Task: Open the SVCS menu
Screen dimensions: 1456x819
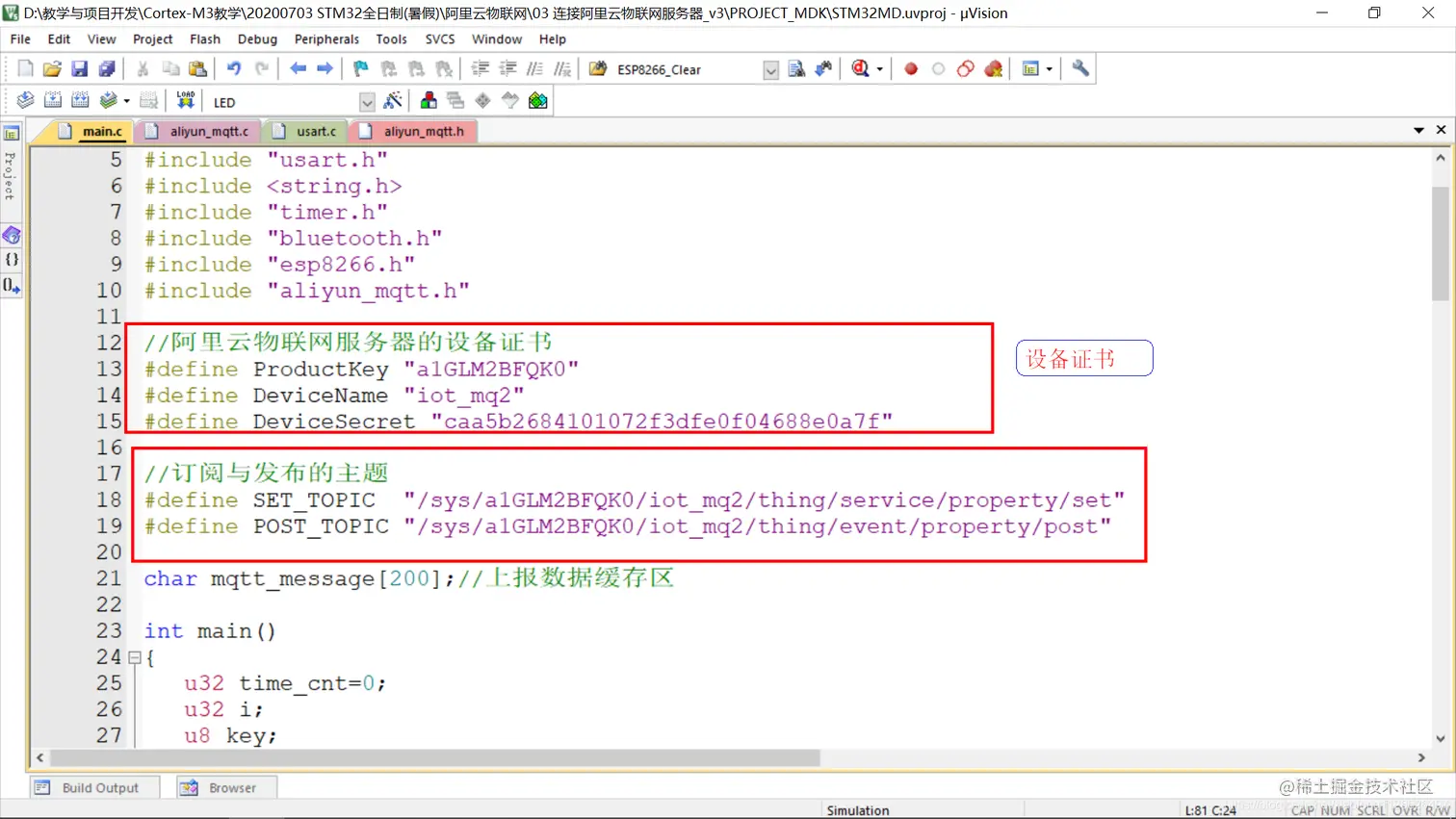Action: [x=440, y=39]
